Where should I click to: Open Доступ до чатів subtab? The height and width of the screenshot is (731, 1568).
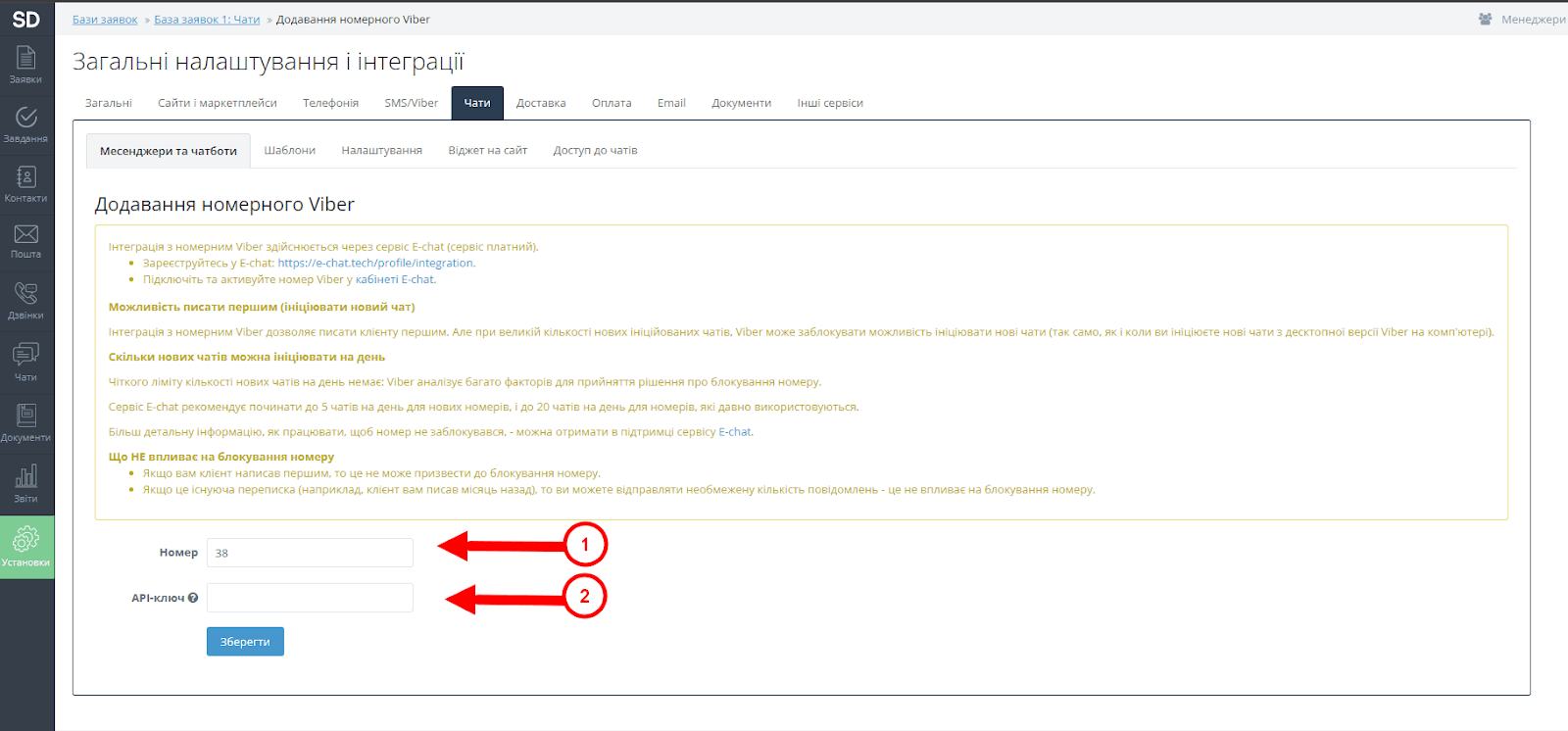coord(595,150)
